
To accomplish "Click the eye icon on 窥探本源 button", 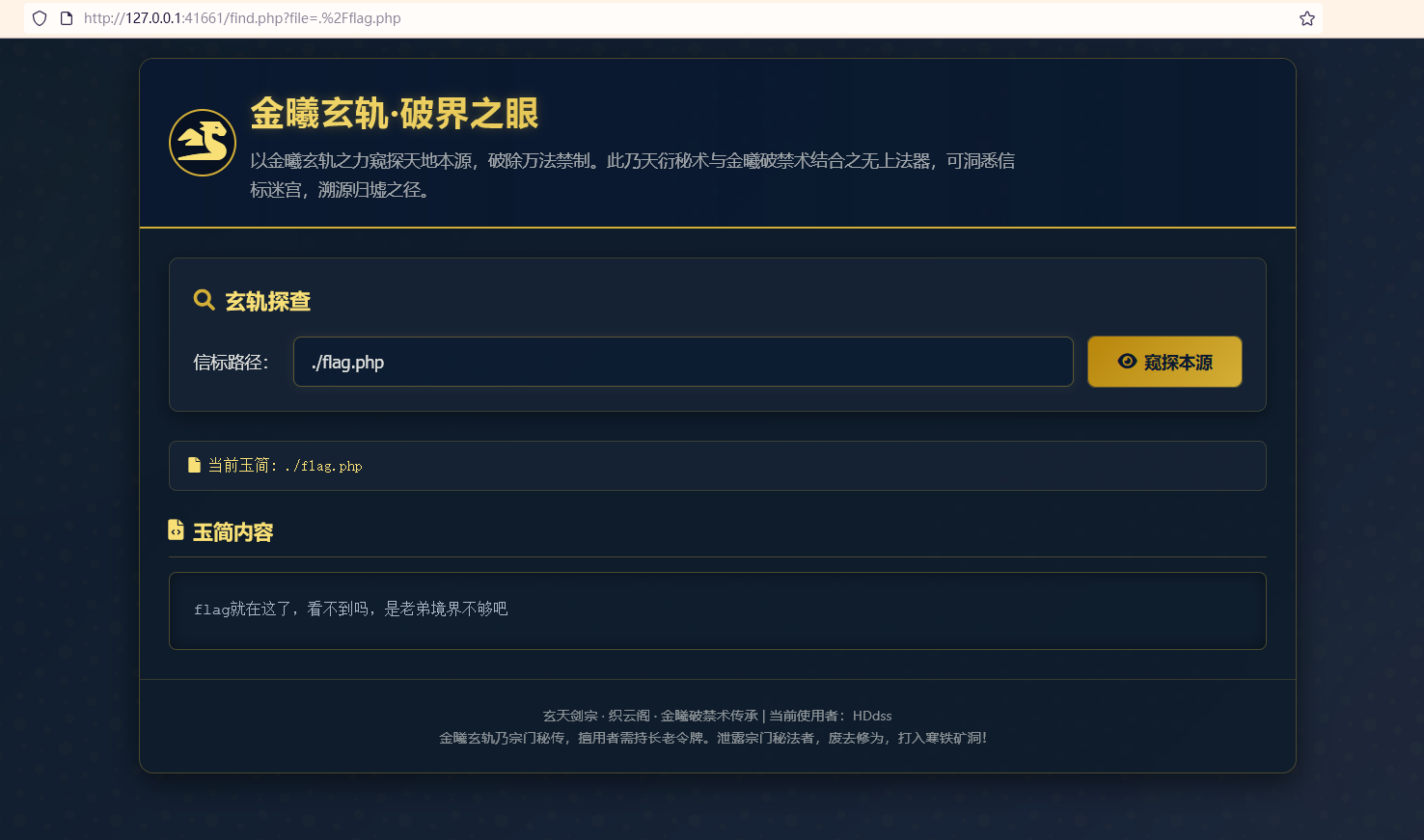I will pos(1127,362).
